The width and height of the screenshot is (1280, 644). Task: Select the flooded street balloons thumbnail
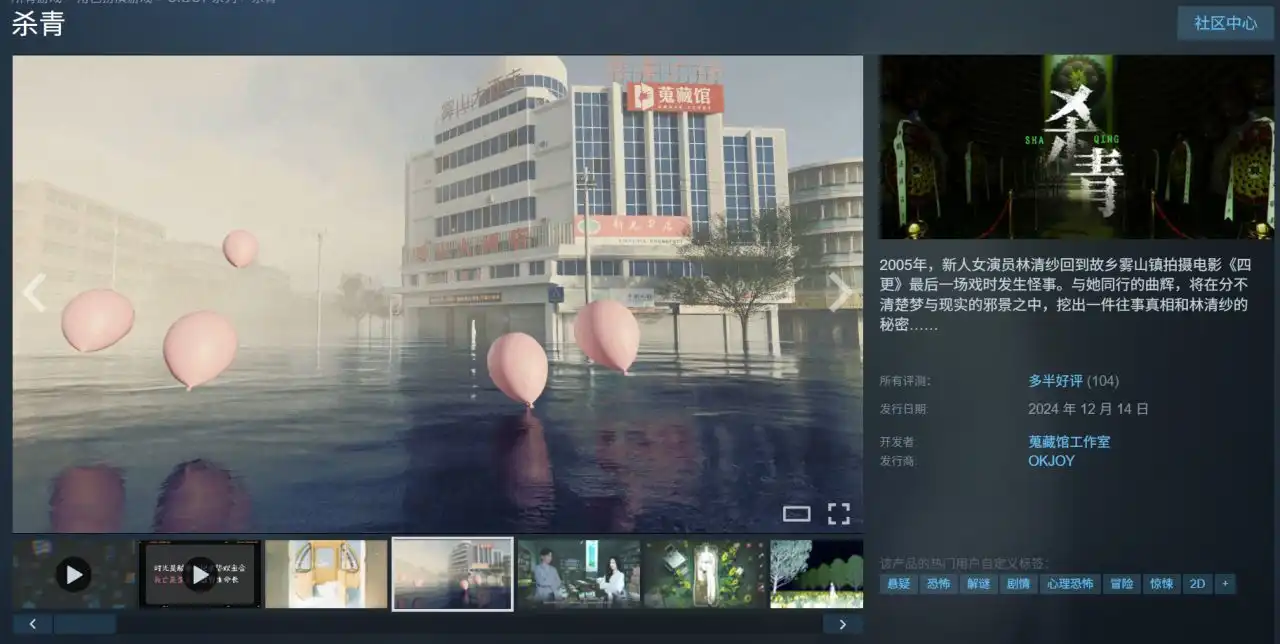point(453,574)
